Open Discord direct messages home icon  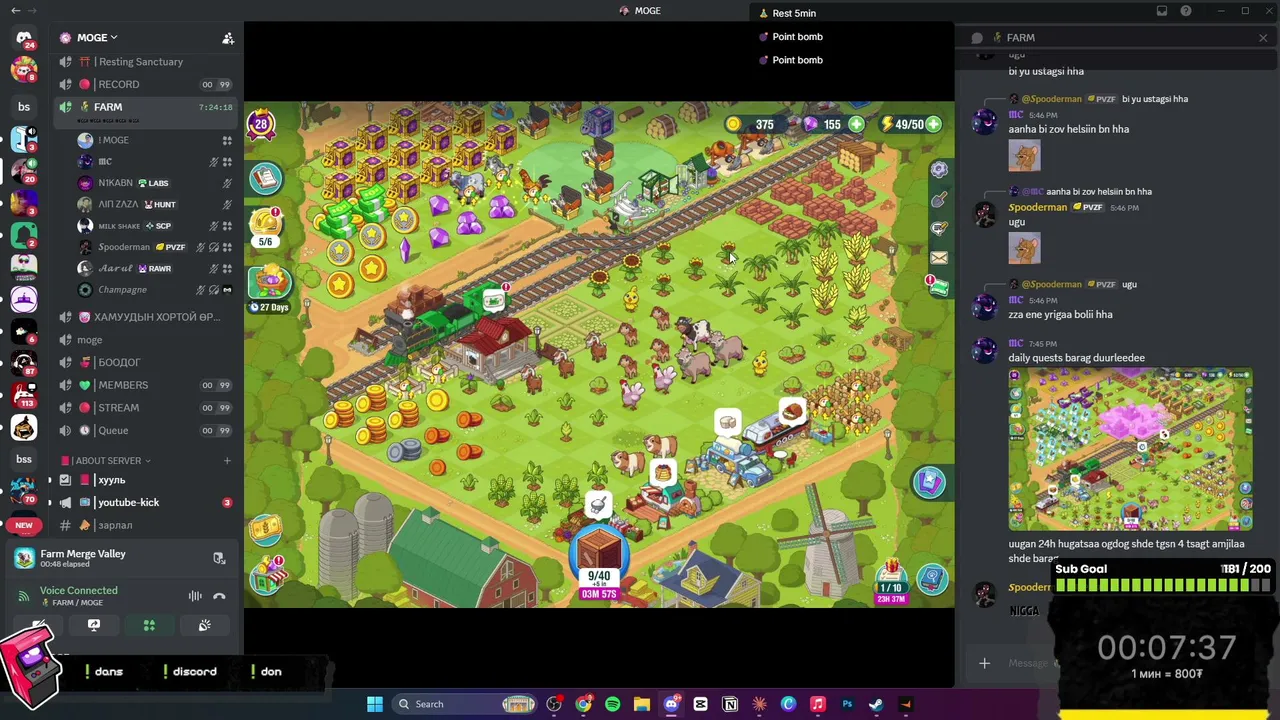pos(24,38)
